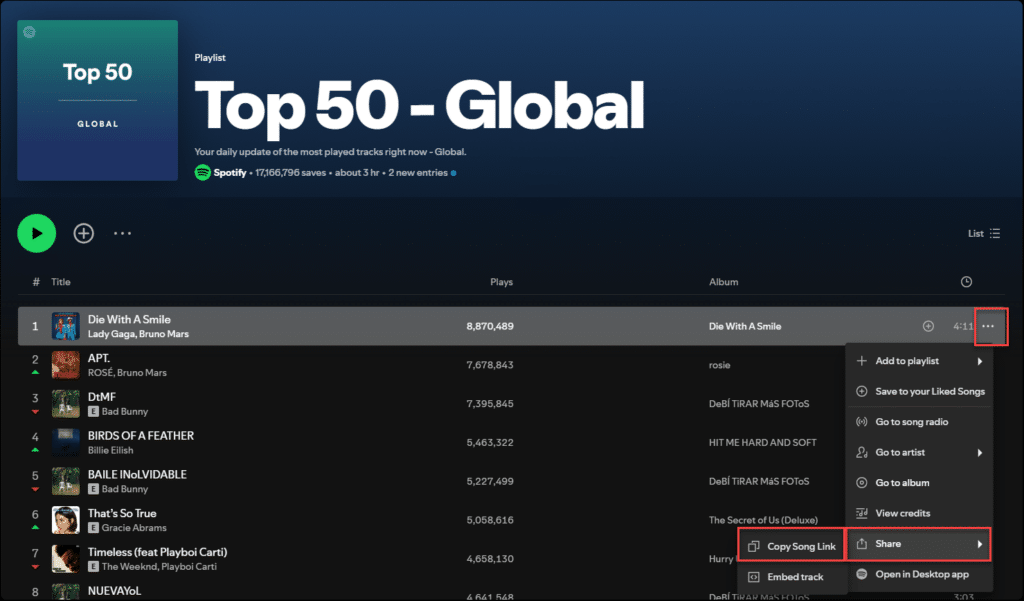This screenshot has height=601, width=1024.
Task: Open the BIRDS OF A FEATHER song title
Action: 141,436
